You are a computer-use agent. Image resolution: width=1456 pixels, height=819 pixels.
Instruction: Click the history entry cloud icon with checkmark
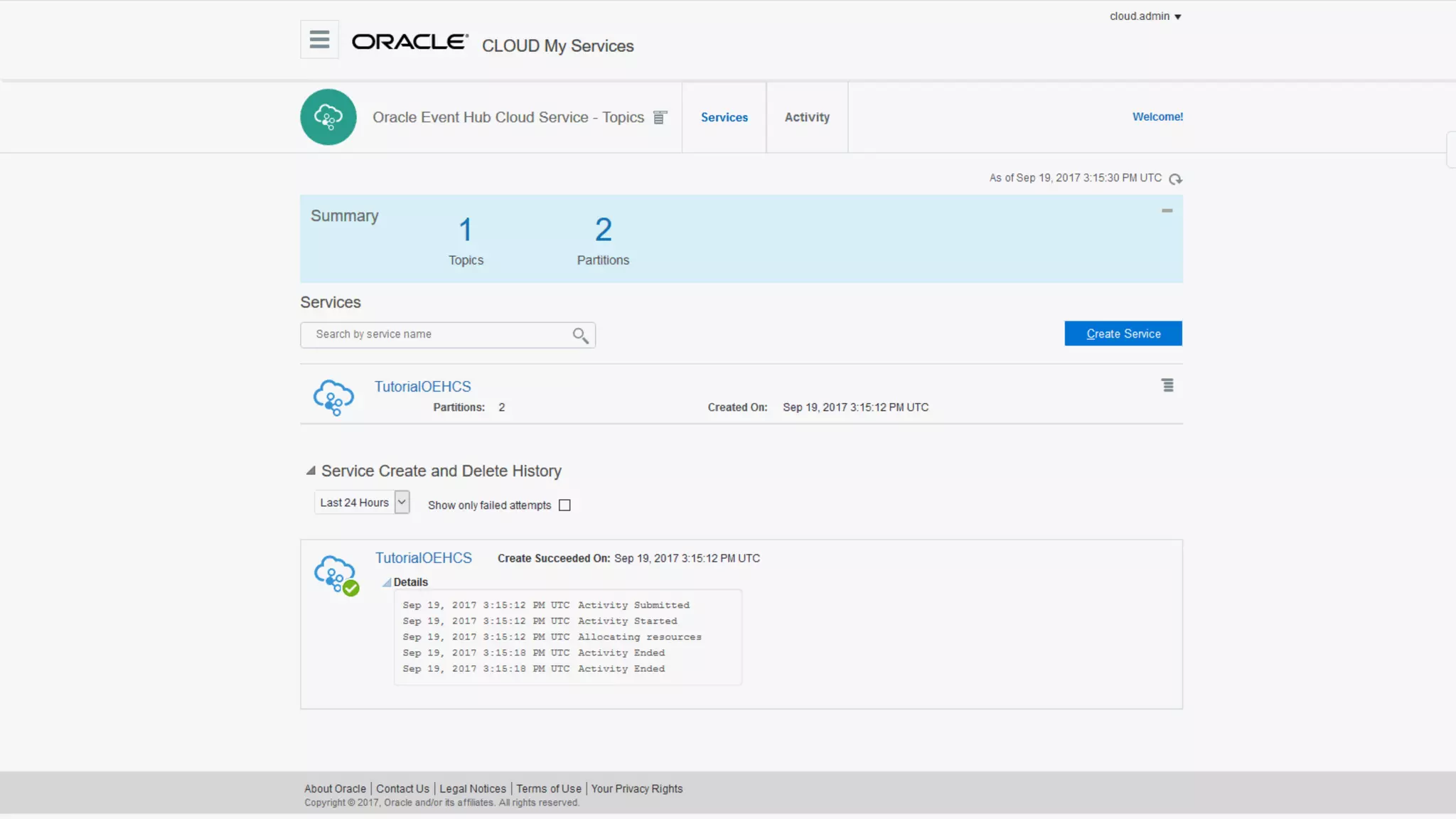336,574
